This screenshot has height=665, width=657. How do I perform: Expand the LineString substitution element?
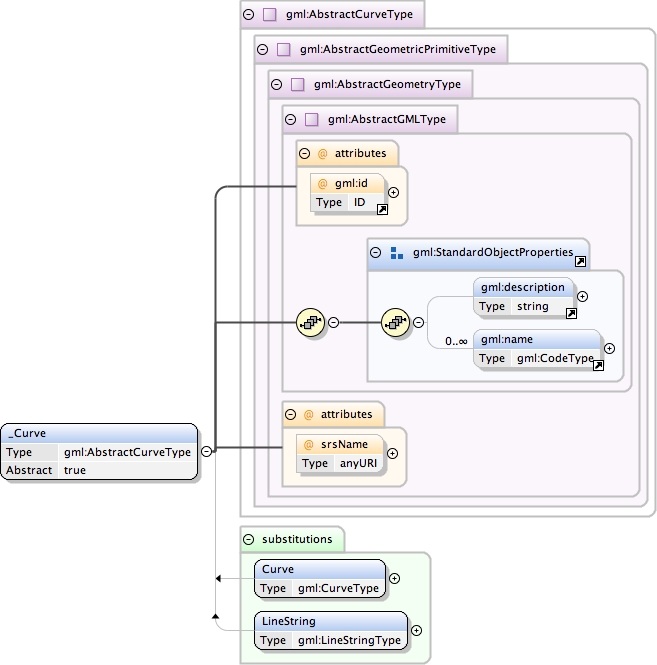[417, 631]
